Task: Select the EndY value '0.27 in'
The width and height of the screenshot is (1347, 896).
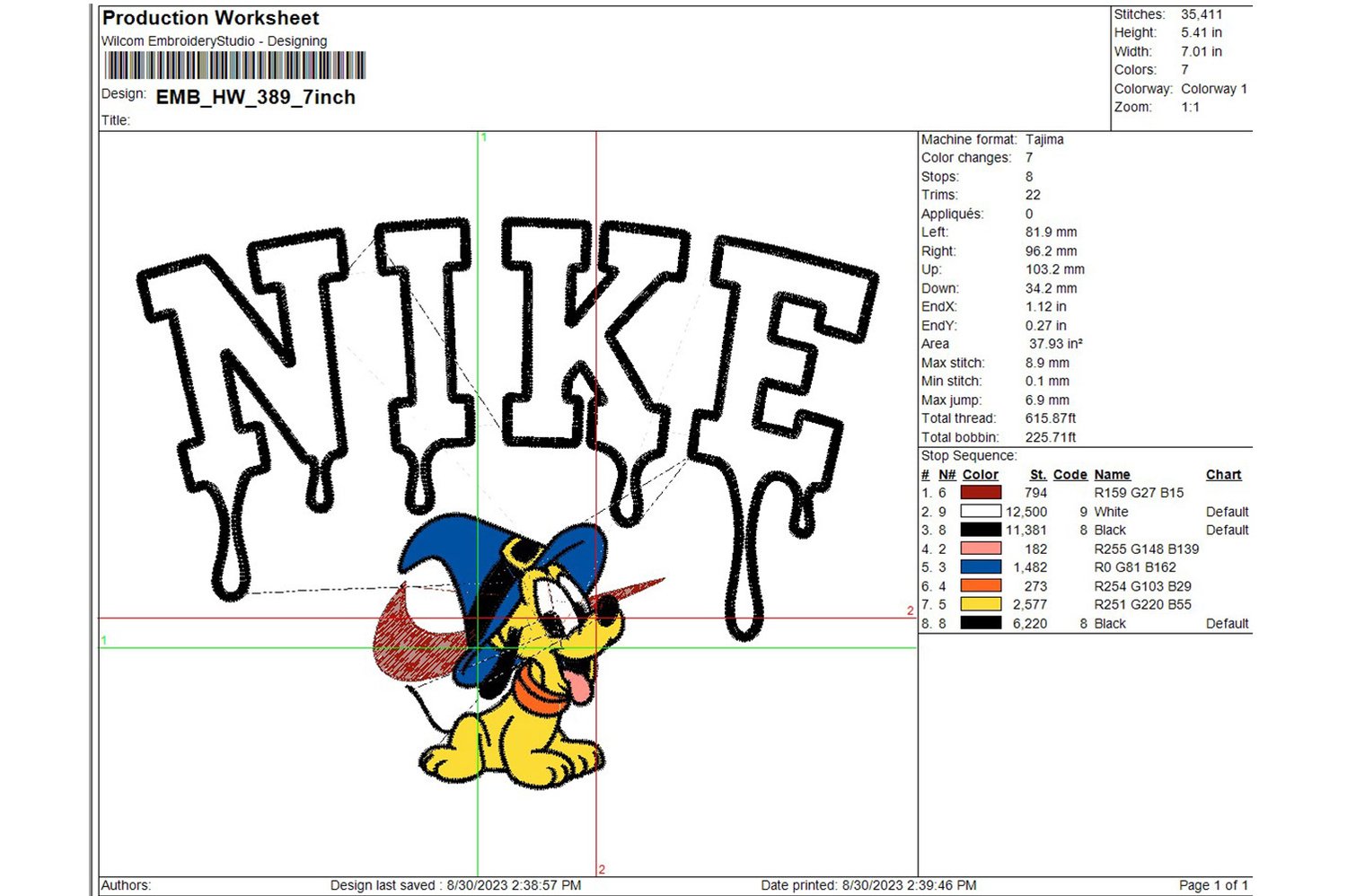Action: [x=1046, y=326]
